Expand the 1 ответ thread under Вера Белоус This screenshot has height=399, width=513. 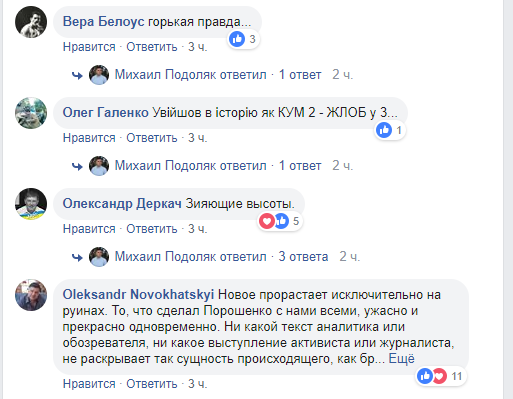[x=300, y=75]
